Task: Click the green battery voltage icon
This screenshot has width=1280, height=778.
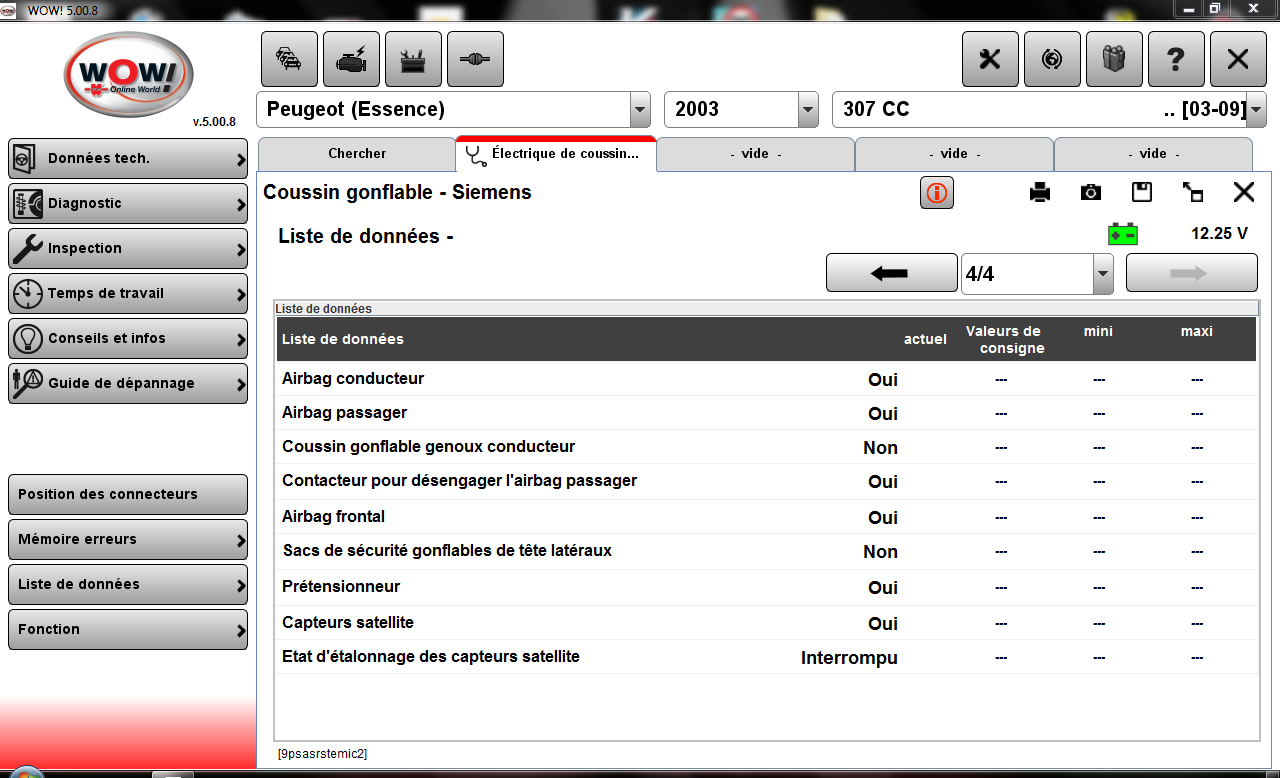Action: point(1123,234)
